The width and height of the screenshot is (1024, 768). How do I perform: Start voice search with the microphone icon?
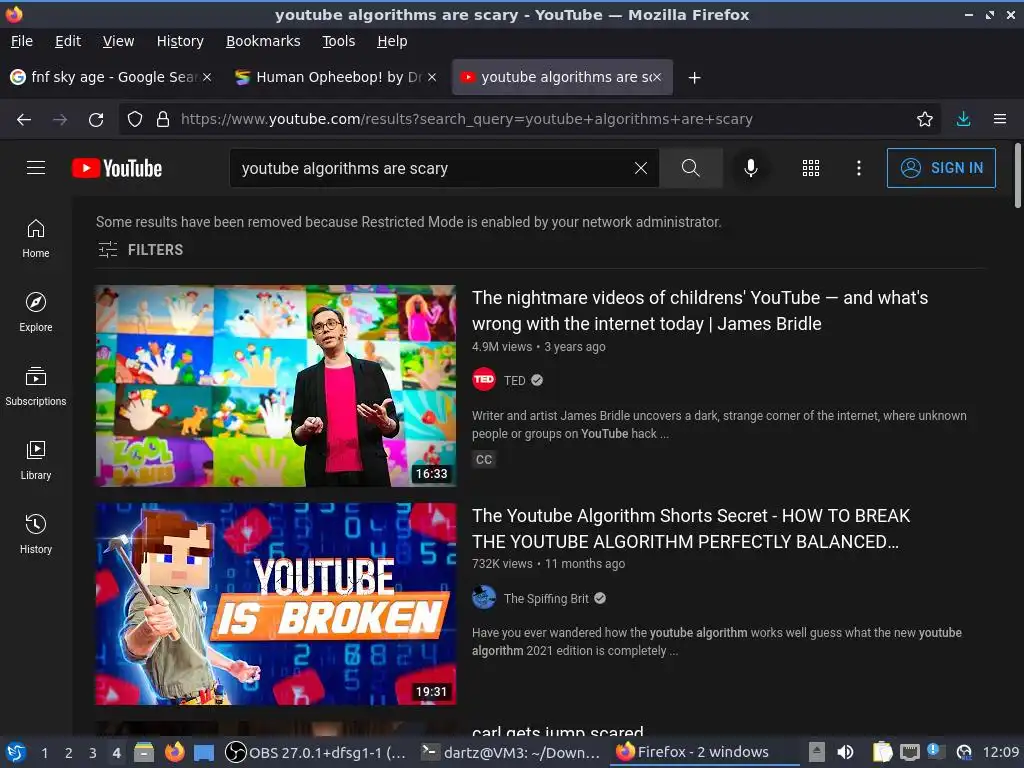[751, 168]
